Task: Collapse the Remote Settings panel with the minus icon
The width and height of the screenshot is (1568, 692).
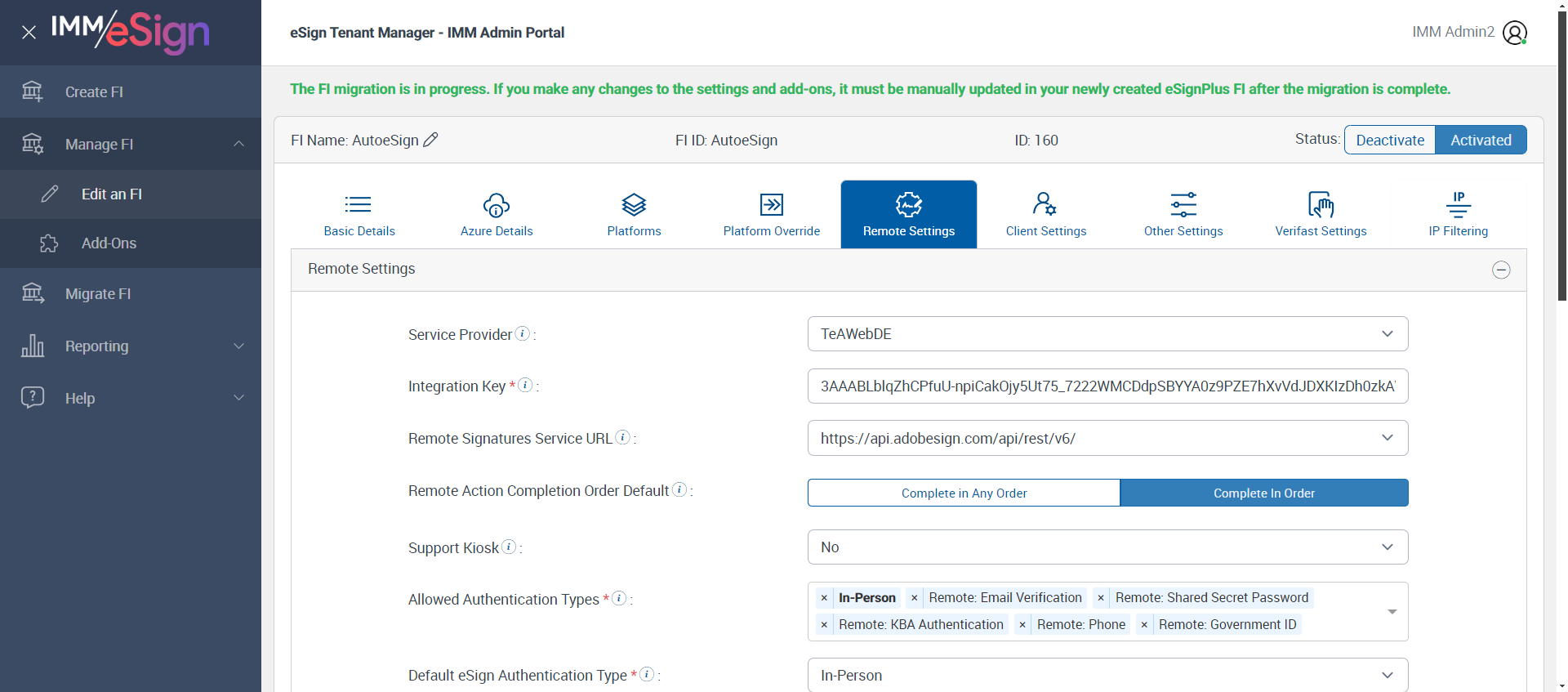Action: [x=1500, y=270]
